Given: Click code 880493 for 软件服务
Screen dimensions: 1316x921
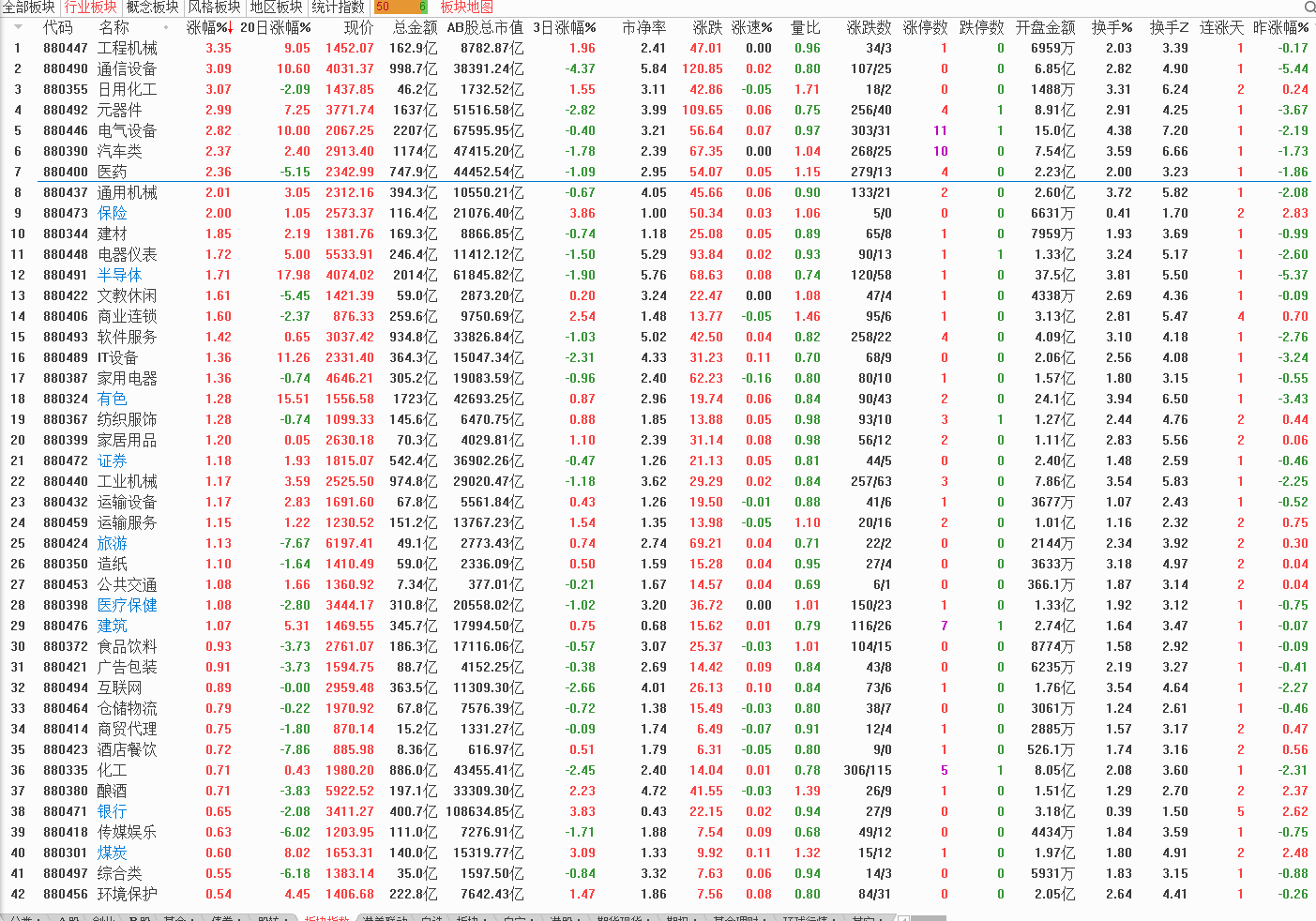Looking at the screenshot, I should point(66,338).
